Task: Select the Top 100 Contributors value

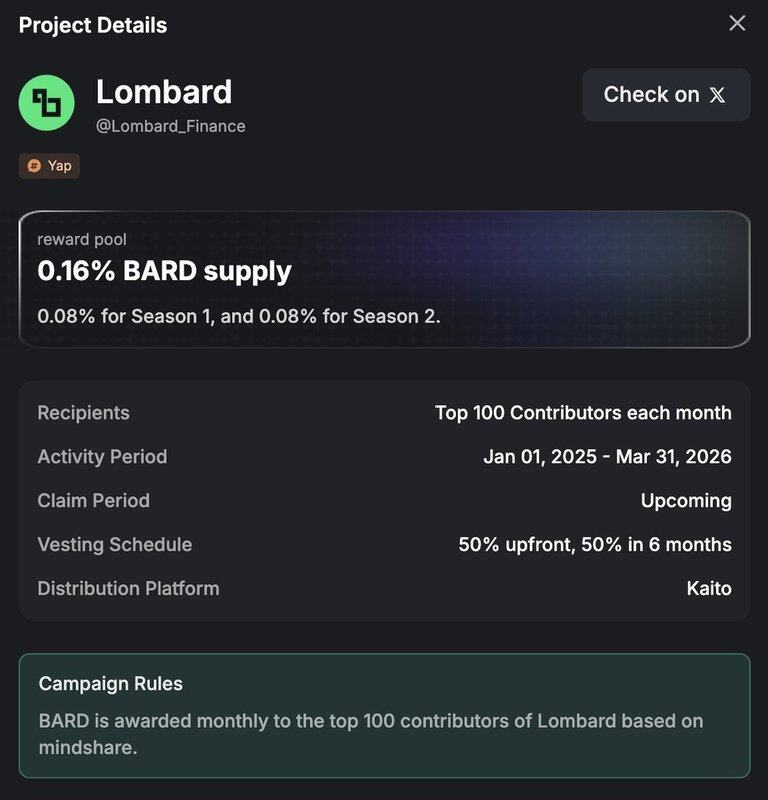Action: pos(583,413)
